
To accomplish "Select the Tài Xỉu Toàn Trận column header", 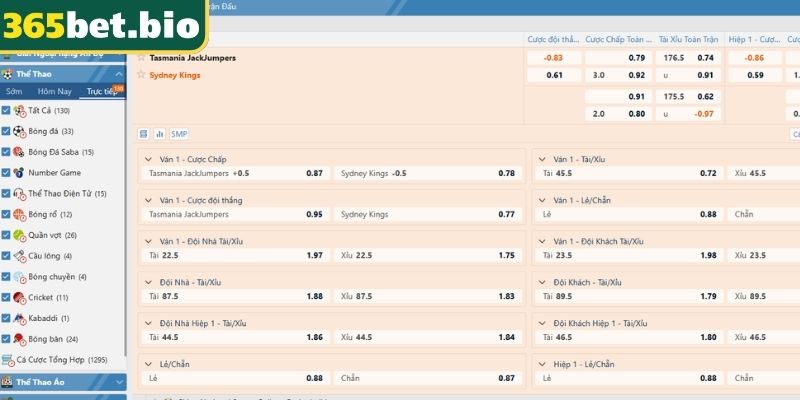I will pos(688,39).
